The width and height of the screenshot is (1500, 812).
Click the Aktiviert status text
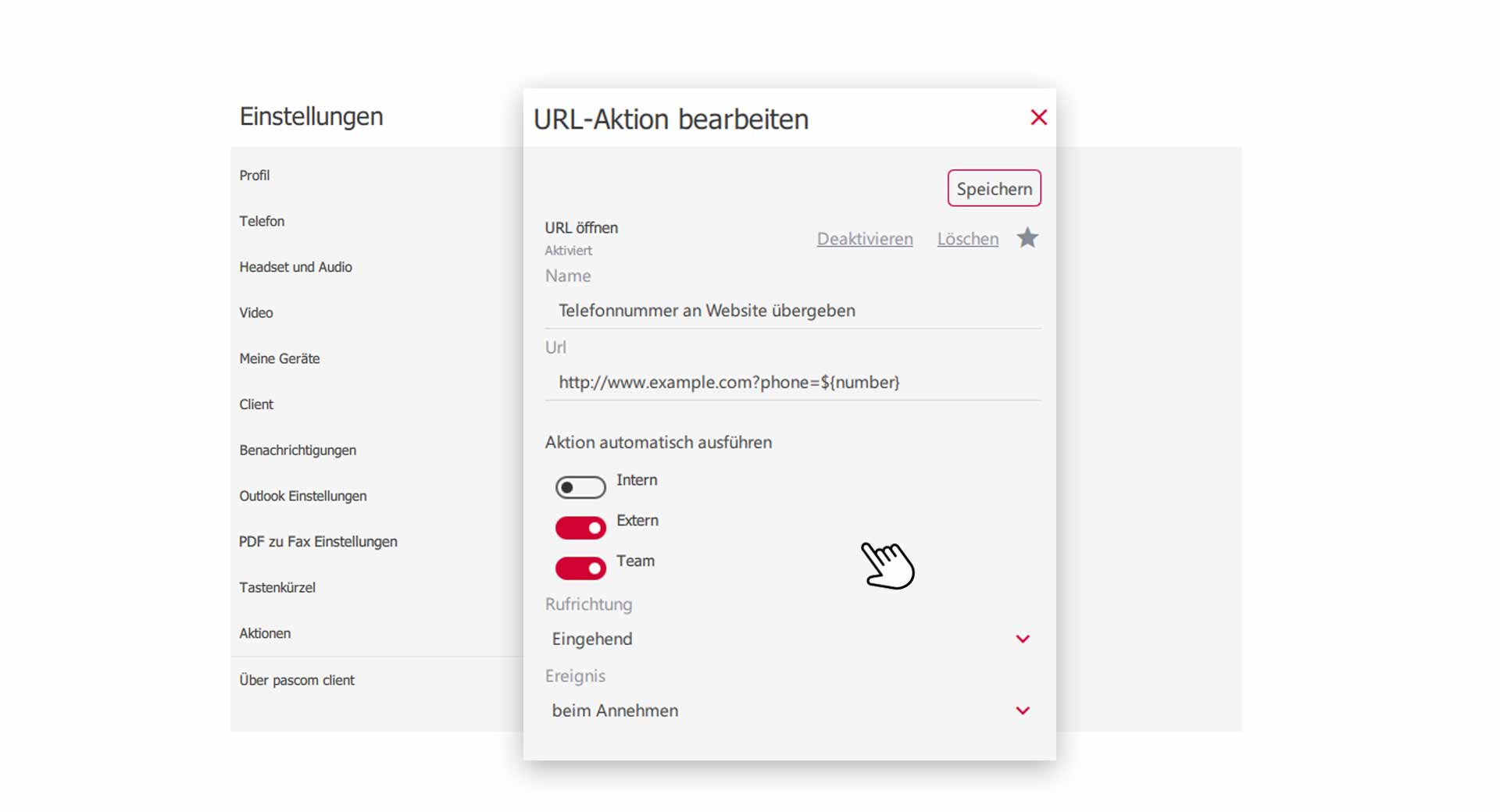[x=569, y=251]
